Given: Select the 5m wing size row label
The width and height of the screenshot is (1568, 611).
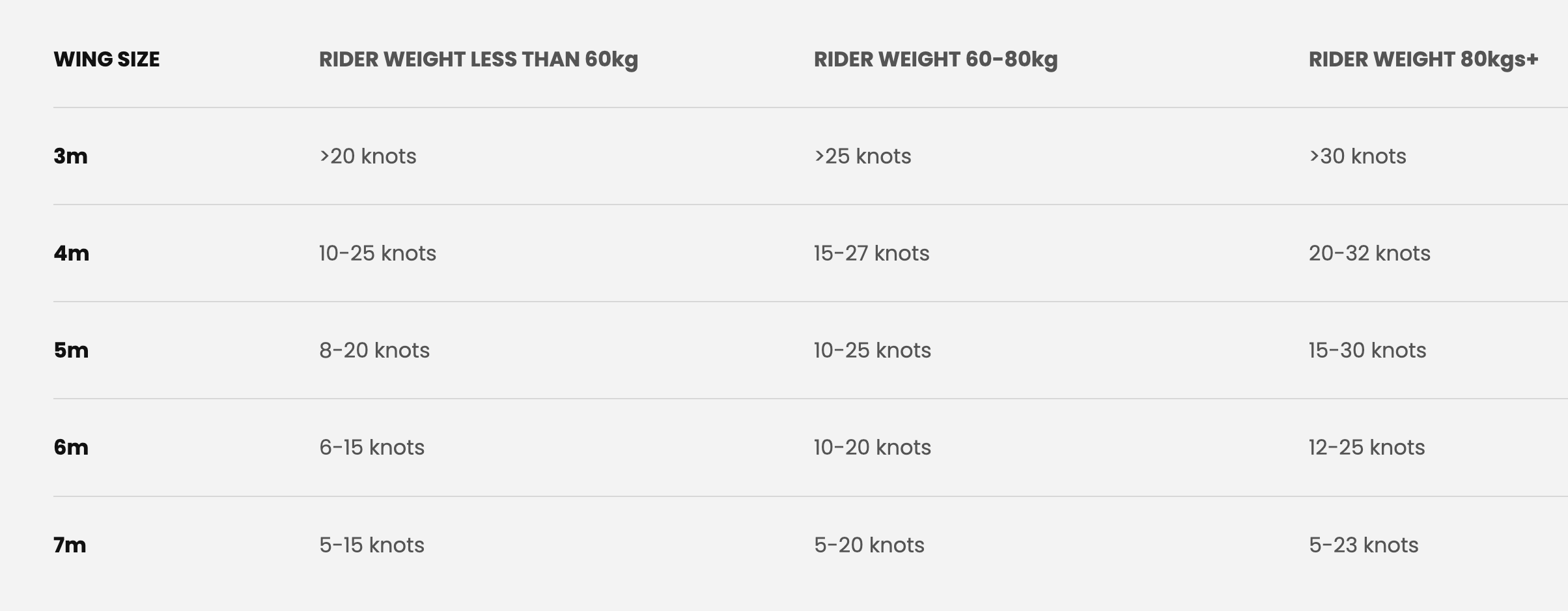Looking at the screenshot, I should [x=71, y=350].
